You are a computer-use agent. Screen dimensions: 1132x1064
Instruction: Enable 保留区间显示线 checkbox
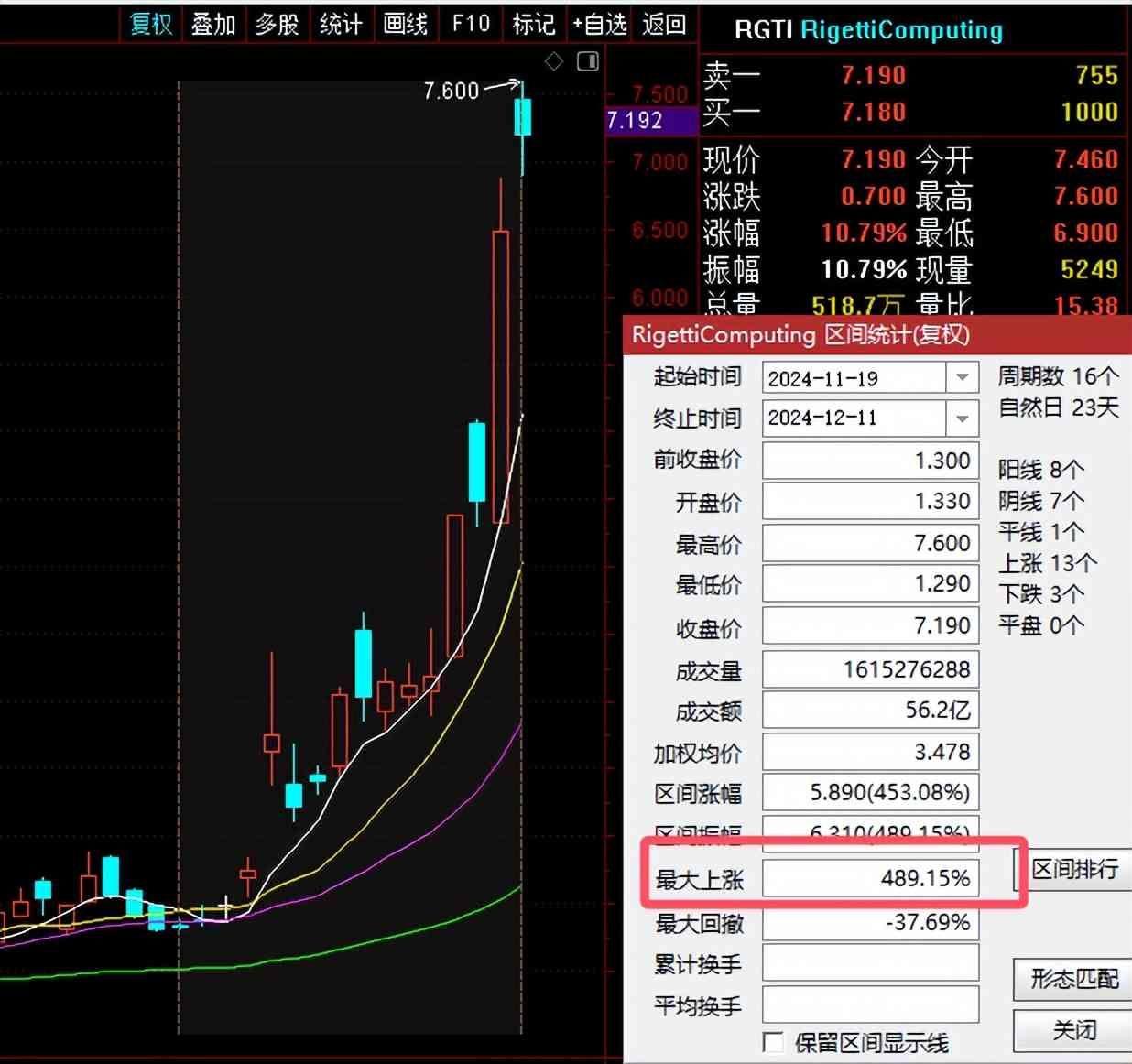774,1043
